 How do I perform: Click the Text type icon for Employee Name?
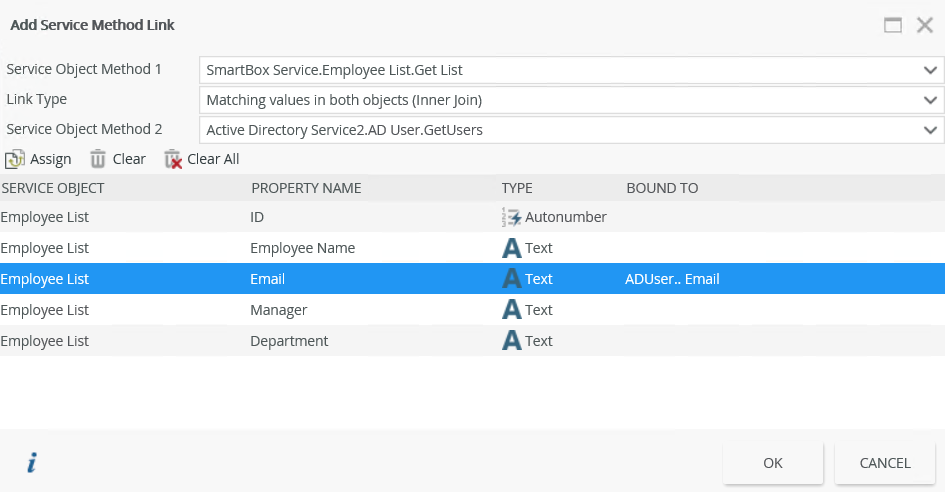[x=512, y=248]
